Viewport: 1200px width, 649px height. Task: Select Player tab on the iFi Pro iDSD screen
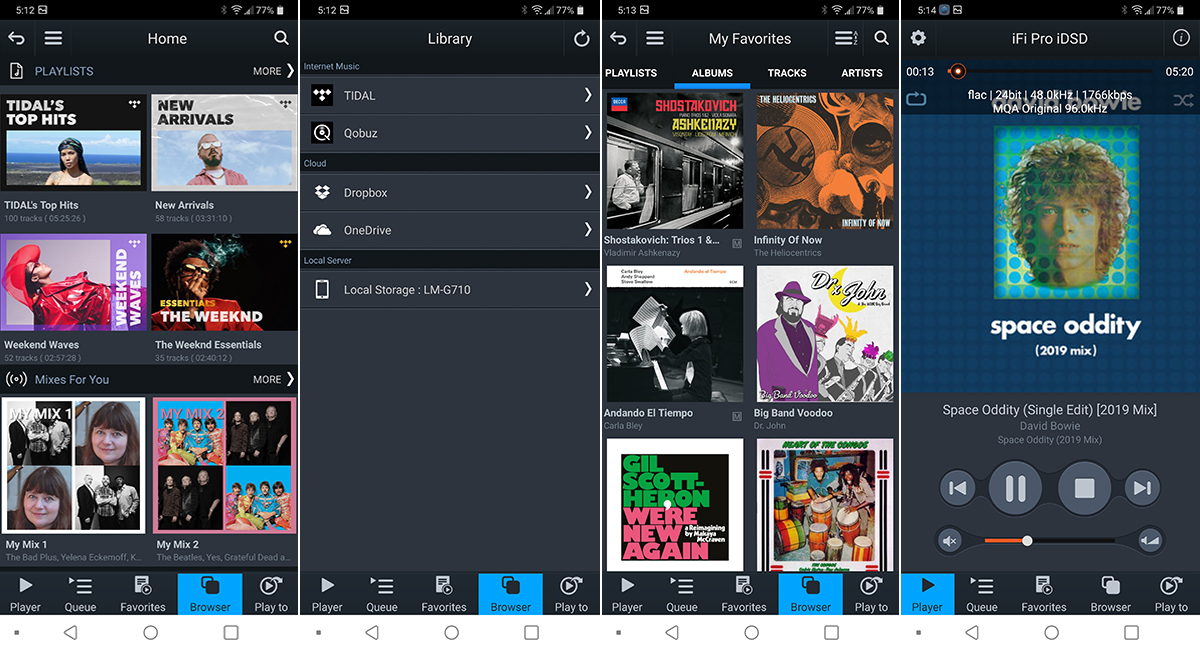click(927, 593)
